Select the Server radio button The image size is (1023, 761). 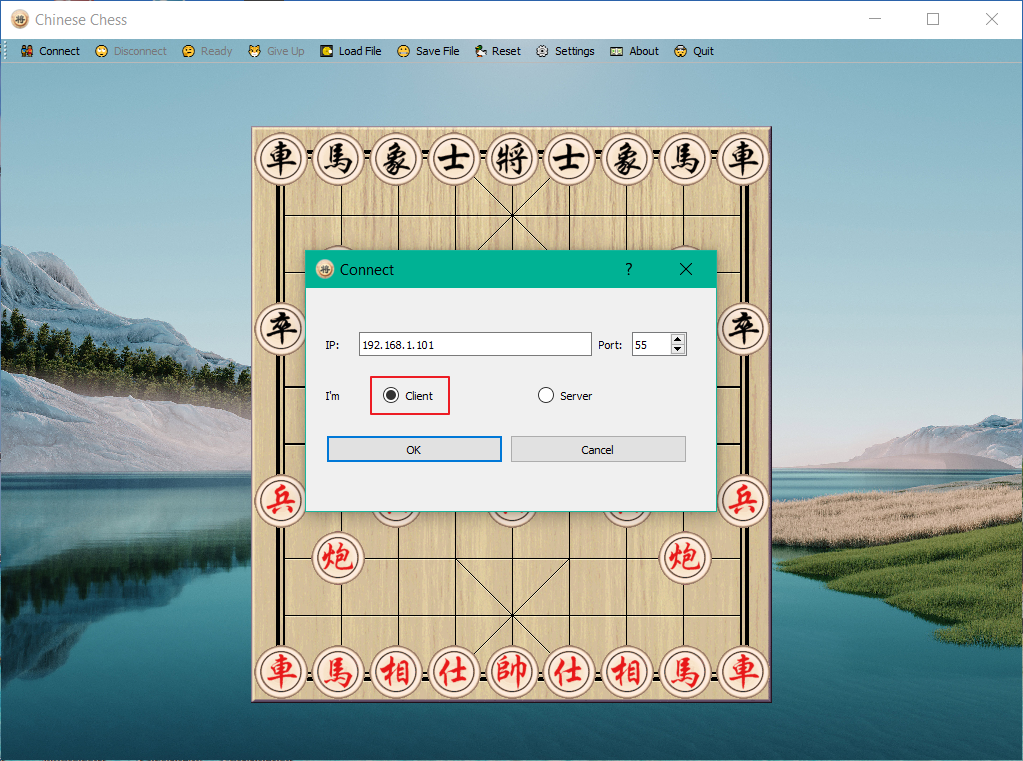pyautogui.click(x=546, y=396)
